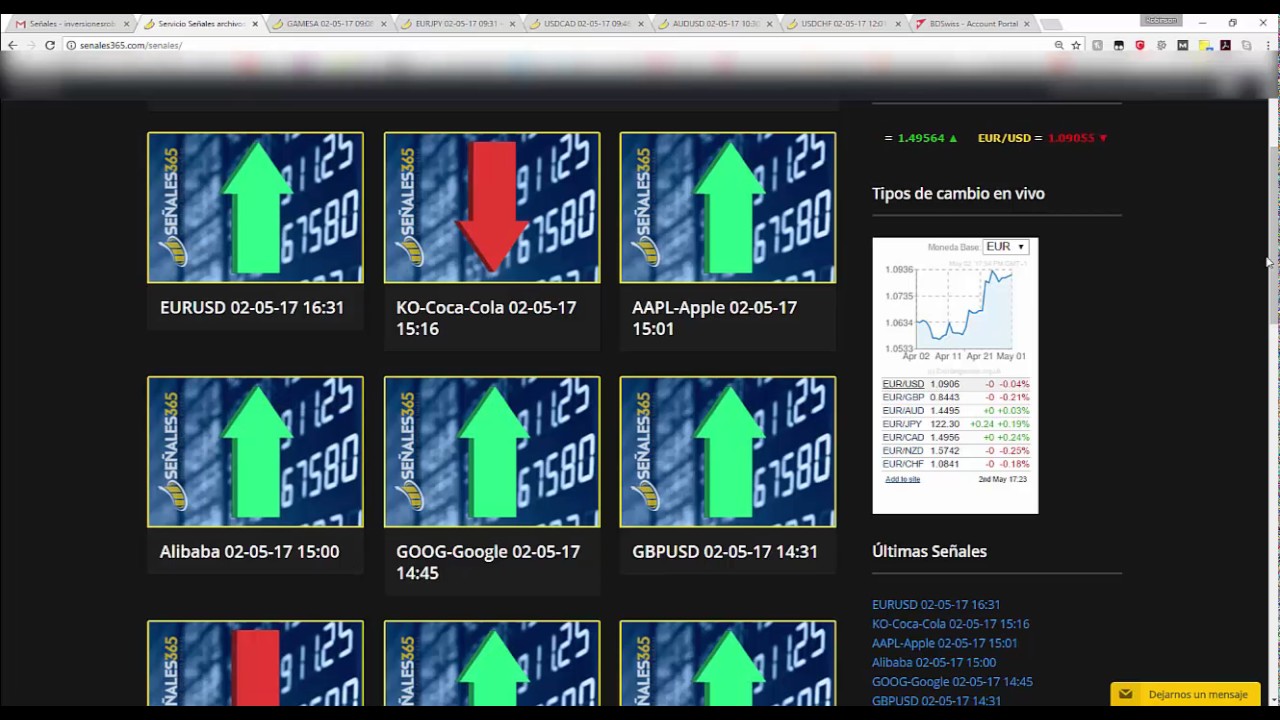Click the zoom magnifier icon in address bar
Image resolution: width=1280 pixels, height=720 pixels.
coord(1059,45)
